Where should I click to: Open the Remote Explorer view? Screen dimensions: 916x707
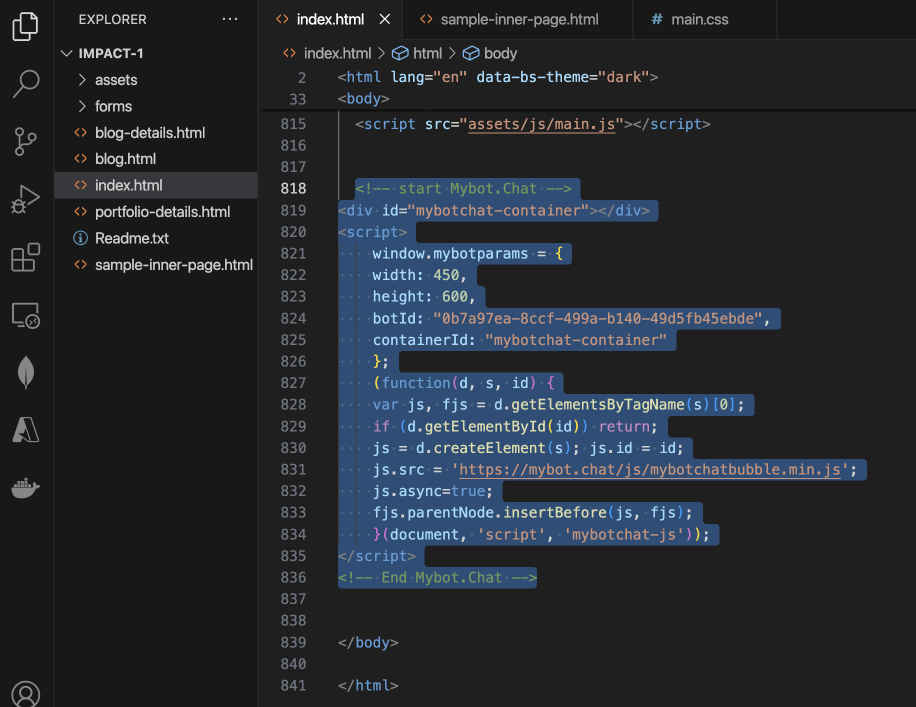tap(25, 315)
